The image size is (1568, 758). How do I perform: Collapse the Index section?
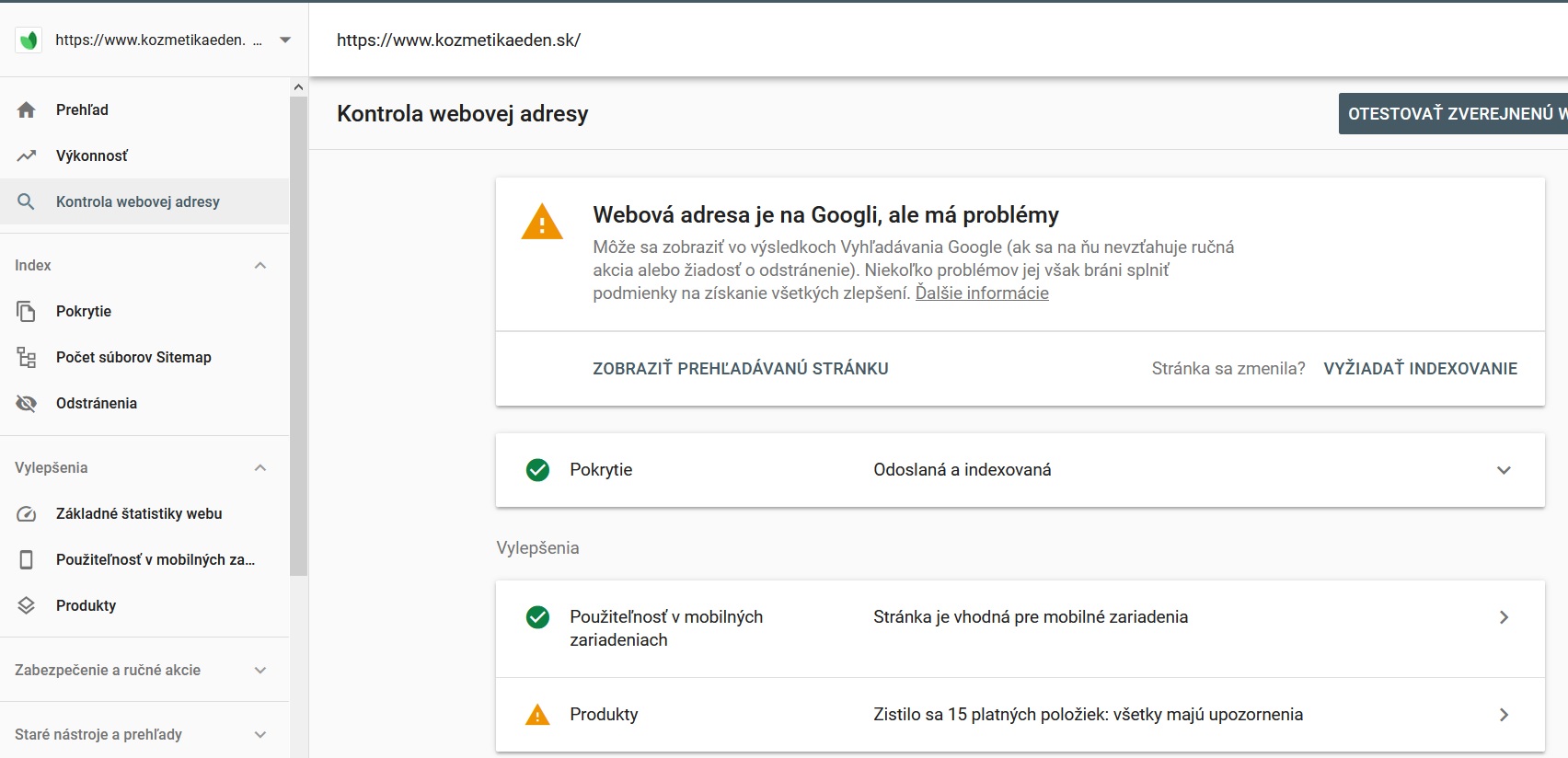tap(260, 265)
